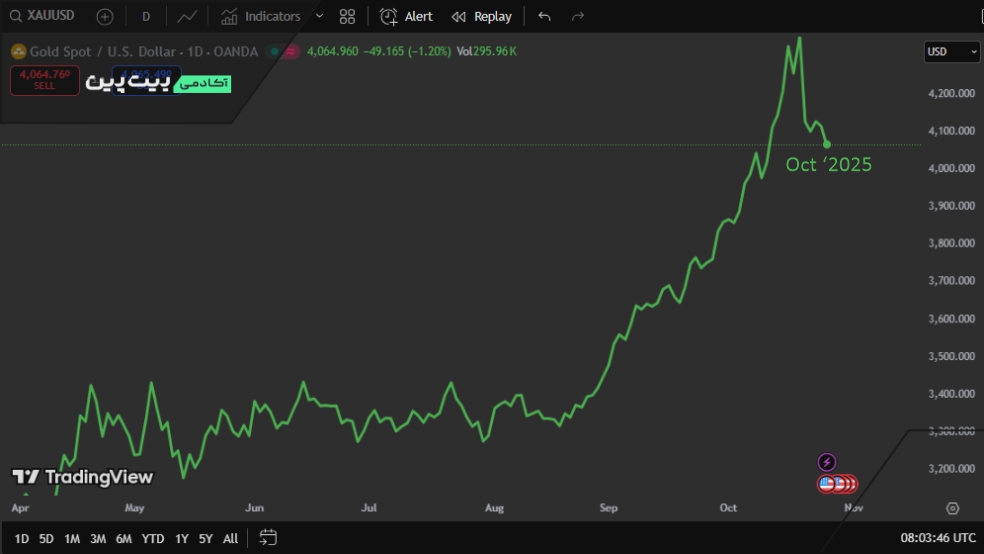This screenshot has height=554, width=984.
Task: Open the layout templates grid icon
Action: (347, 17)
